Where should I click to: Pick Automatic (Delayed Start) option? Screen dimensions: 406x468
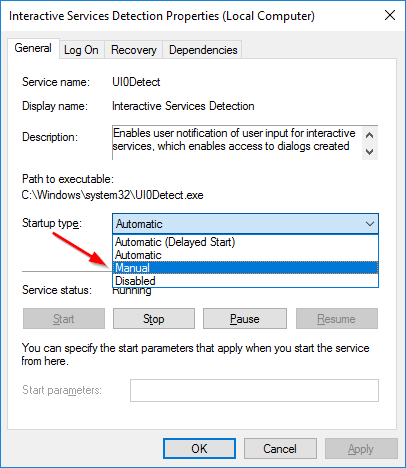point(245,242)
